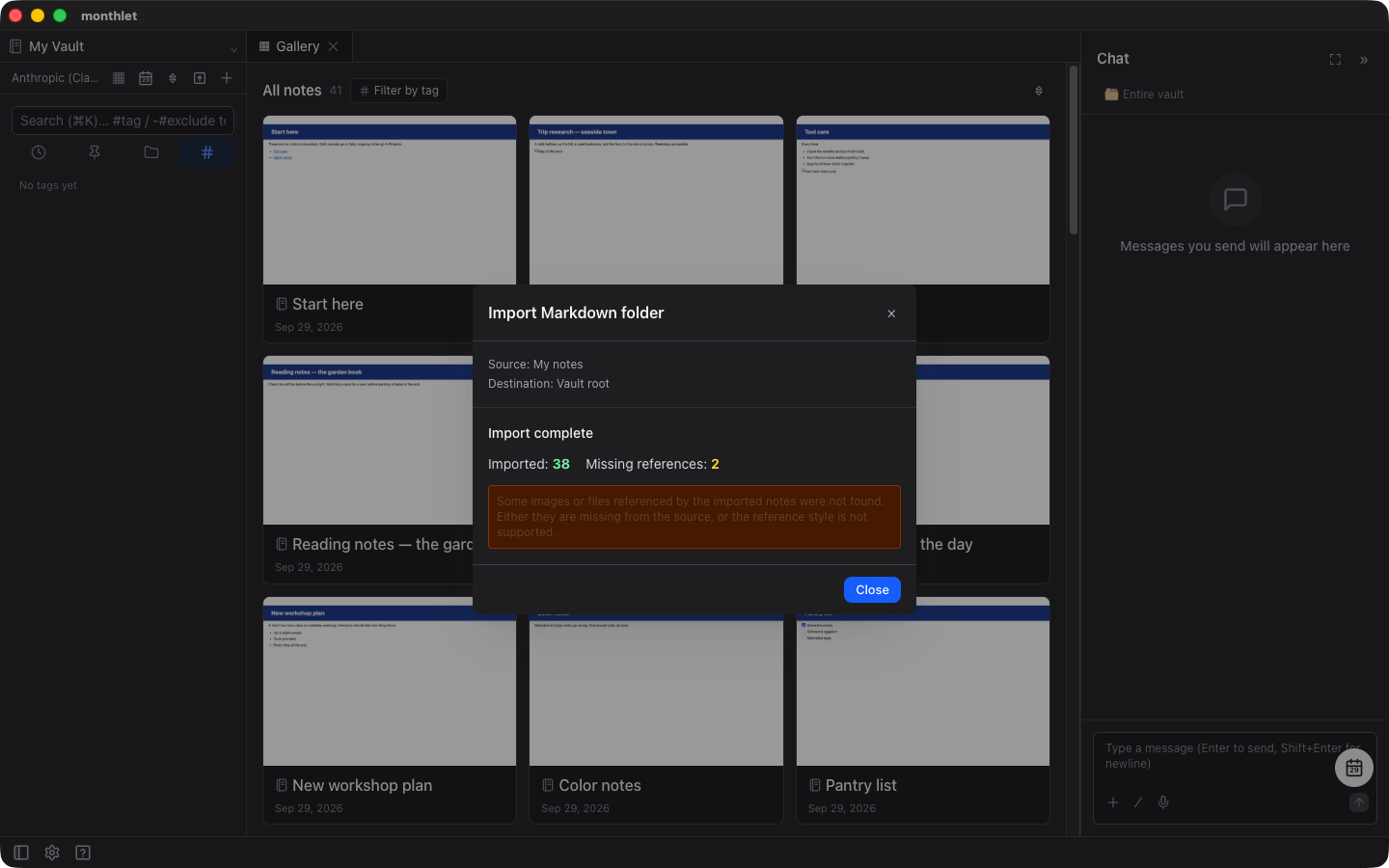Click the Chat panel title

point(1113,59)
